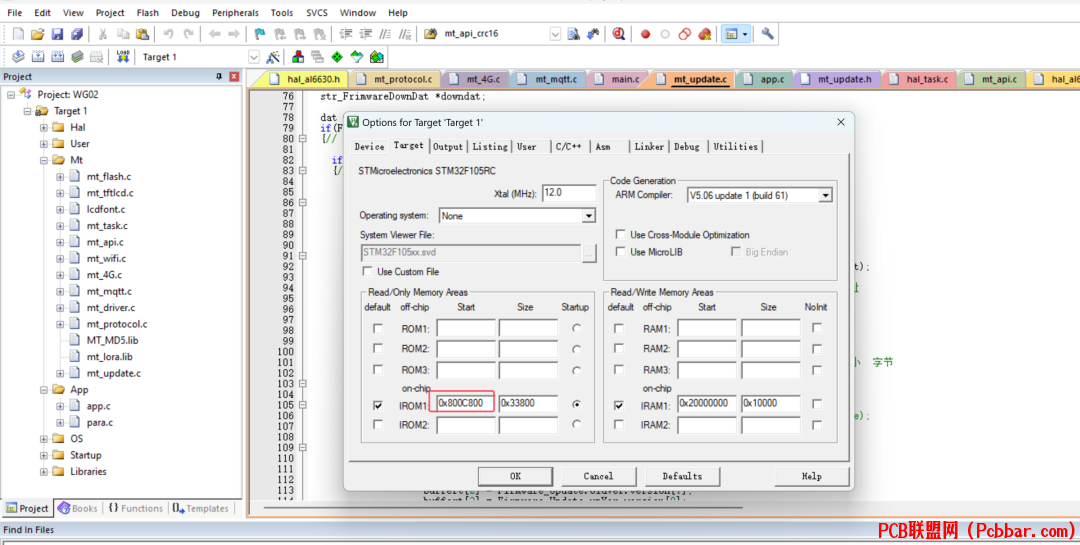Viewport: 1080px width, 545px height.
Task: Open the Flash menu
Action: (147, 12)
